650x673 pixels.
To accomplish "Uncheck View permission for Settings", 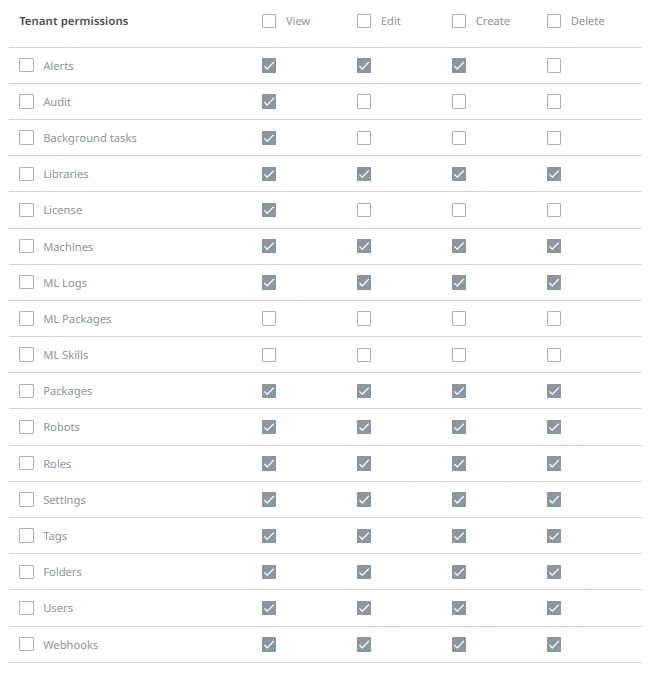I will (x=269, y=500).
